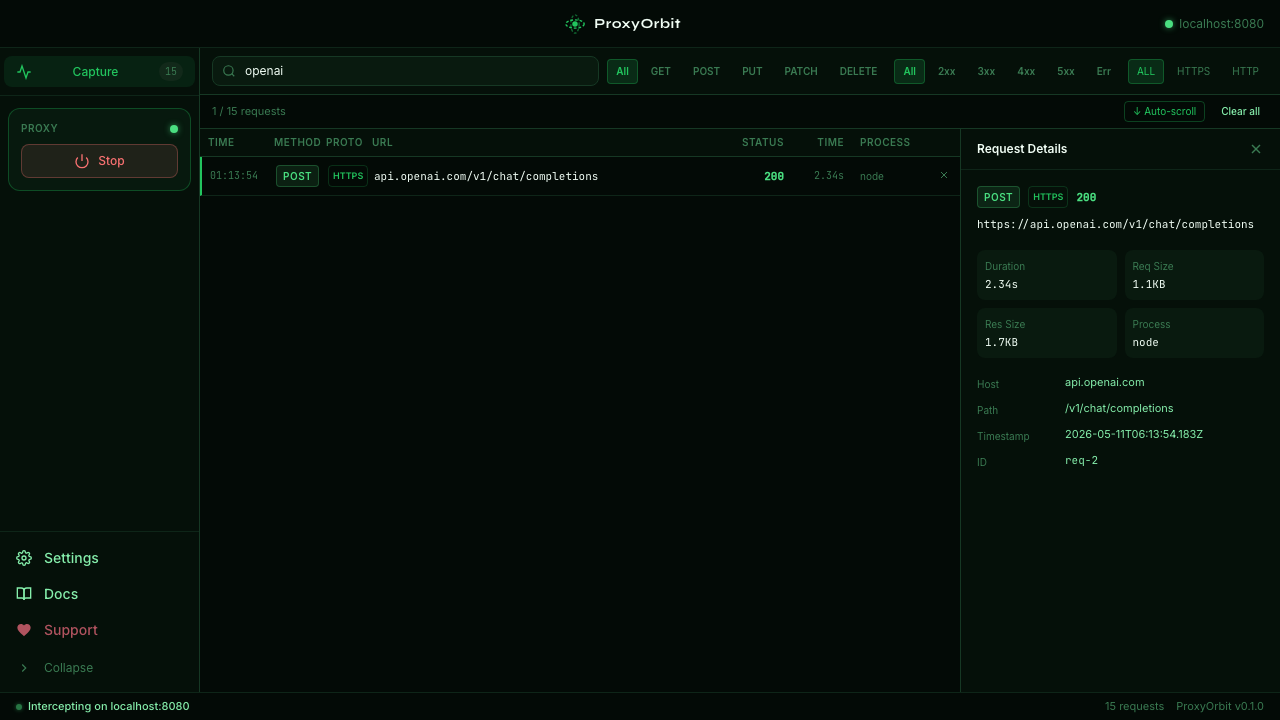Filter requests by GET method
Viewport: 1280px width, 720px height.
pos(661,71)
